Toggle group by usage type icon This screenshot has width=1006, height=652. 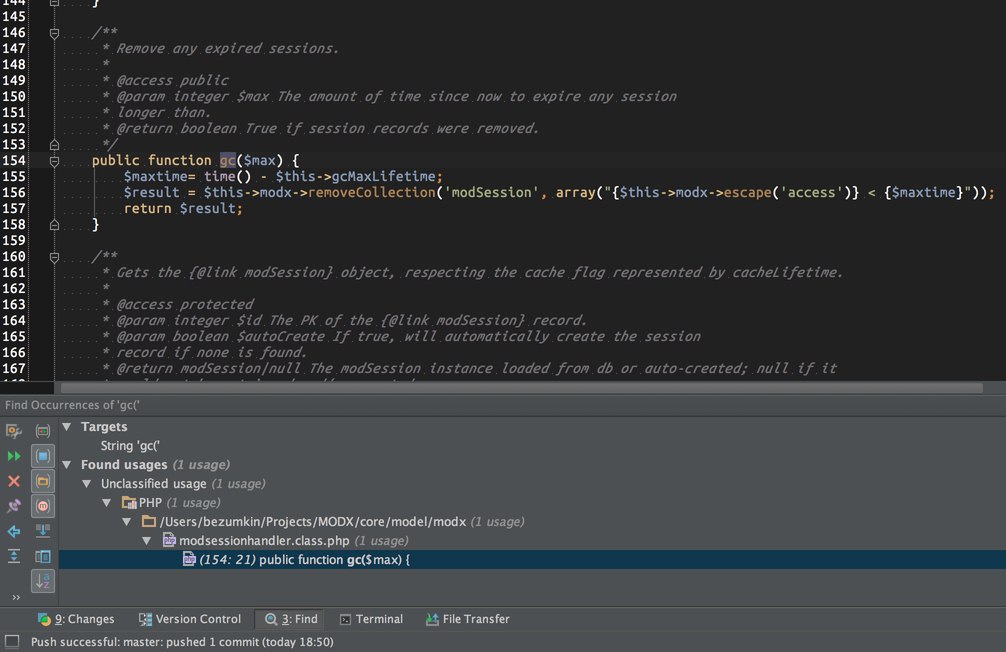pos(43,431)
